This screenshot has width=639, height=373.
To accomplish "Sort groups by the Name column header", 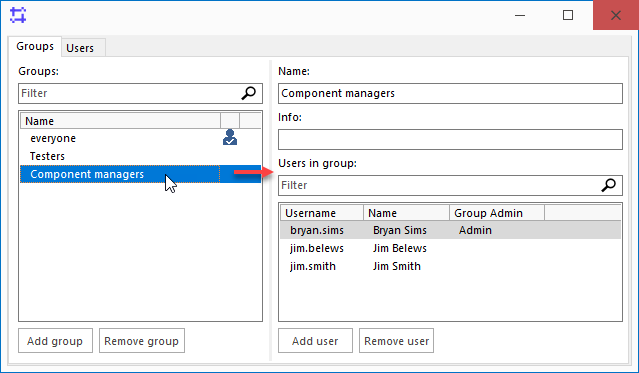I will (120, 121).
